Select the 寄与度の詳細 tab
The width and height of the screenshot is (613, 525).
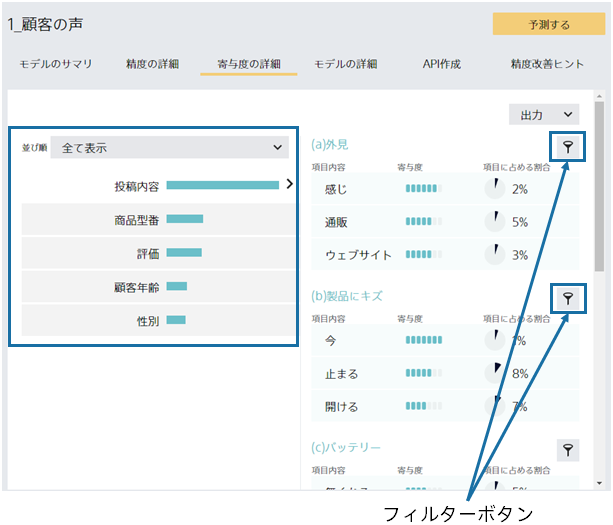click(249, 64)
